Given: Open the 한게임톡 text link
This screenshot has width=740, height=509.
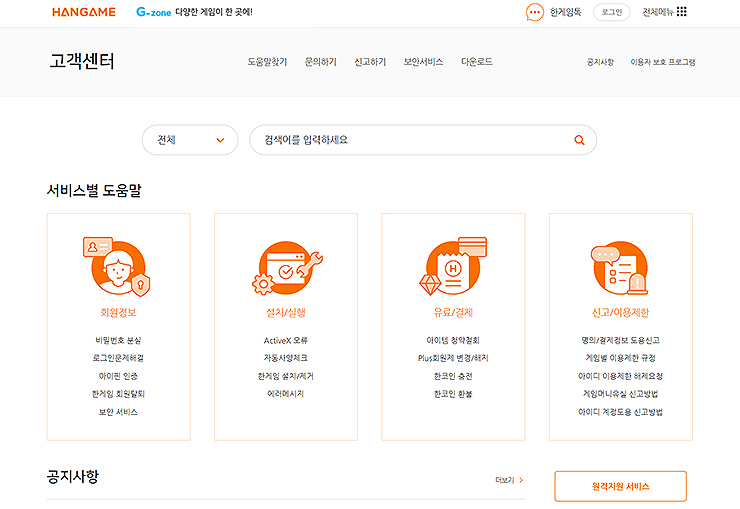Looking at the screenshot, I should 565,12.
